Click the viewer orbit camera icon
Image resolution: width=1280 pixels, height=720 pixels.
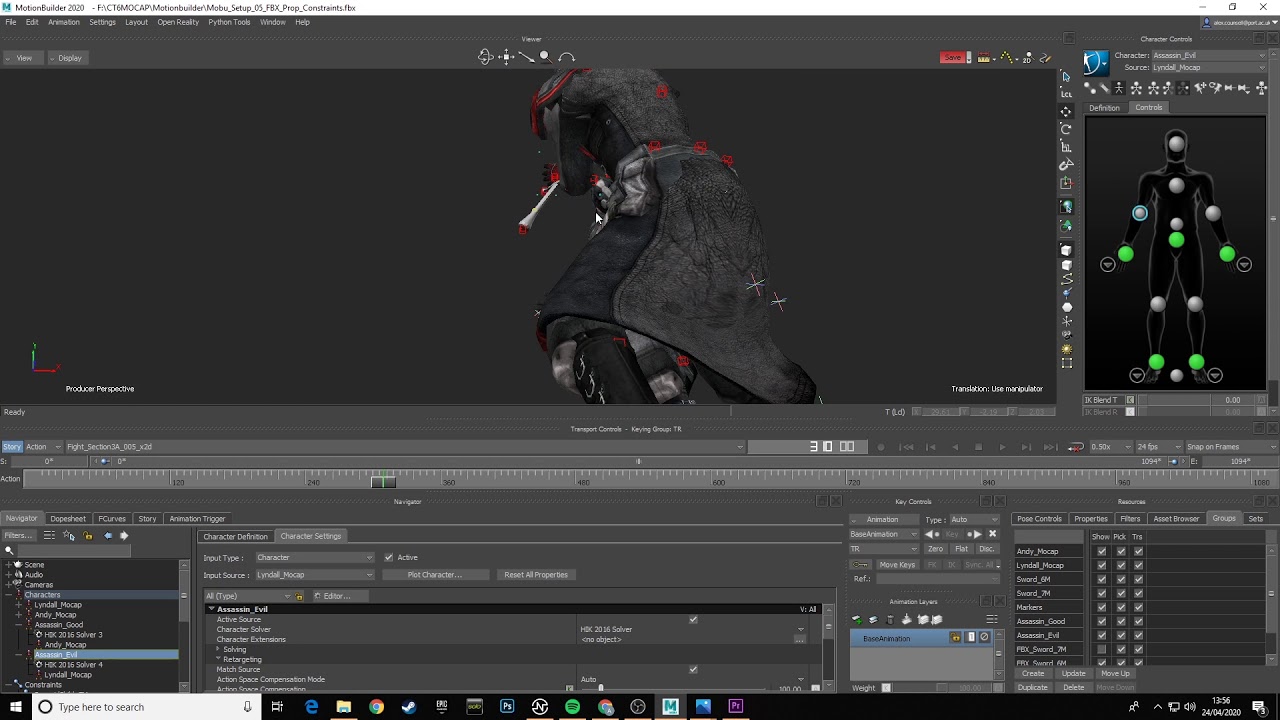(486, 57)
